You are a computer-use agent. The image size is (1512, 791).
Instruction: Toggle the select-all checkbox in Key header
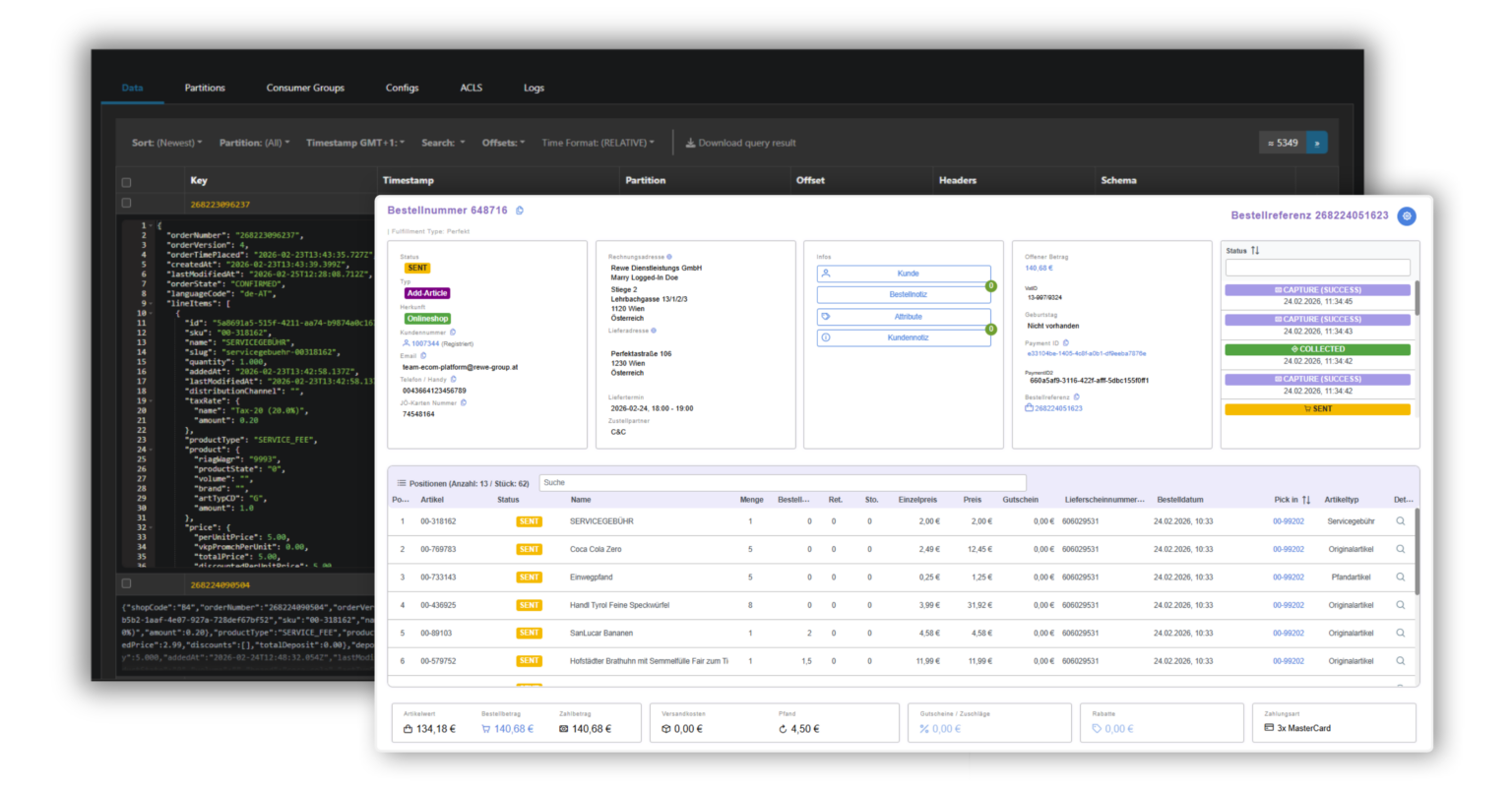pos(126,182)
